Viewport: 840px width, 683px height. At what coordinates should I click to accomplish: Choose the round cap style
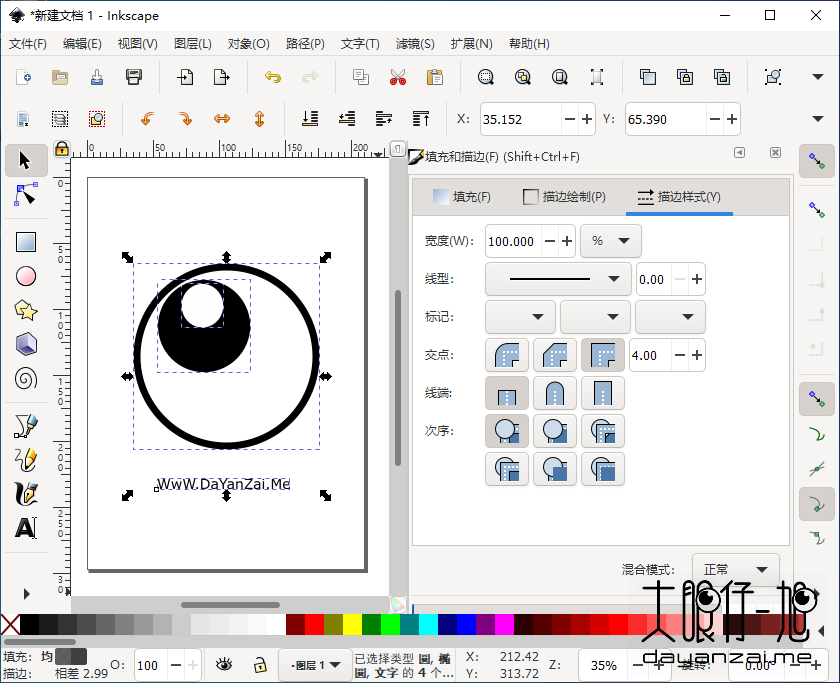pyautogui.click(x=555, y=393)
